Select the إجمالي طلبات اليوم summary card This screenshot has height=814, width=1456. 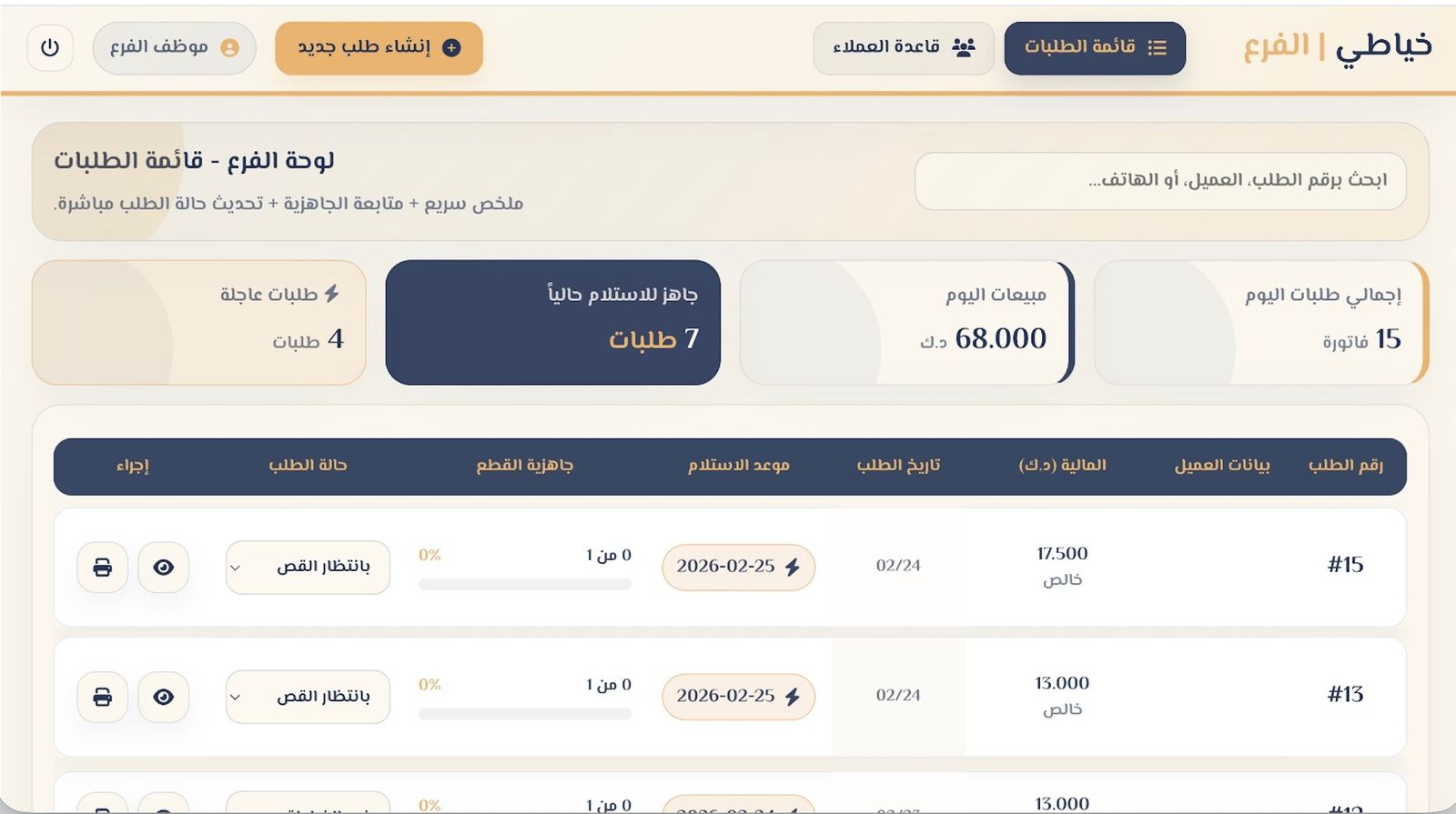pyautogui.click(x=1260, y=322)
